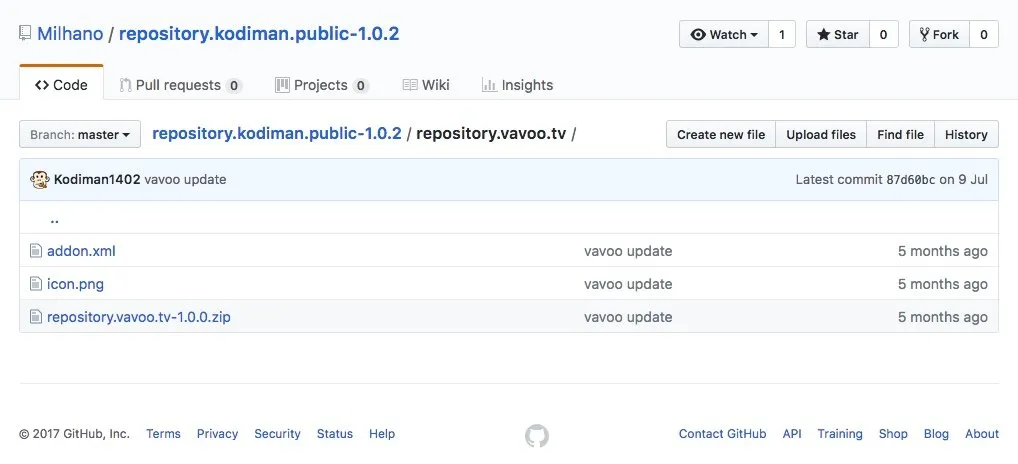Open About footer link
Screen dimensions: 1018x464
coord(982,433)
